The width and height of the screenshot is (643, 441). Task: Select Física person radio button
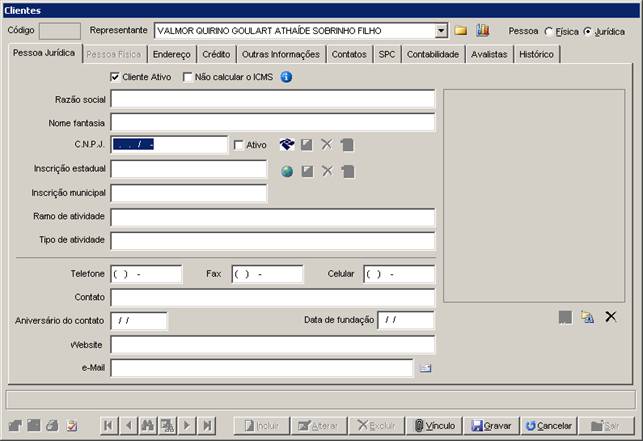coord(549,32)
